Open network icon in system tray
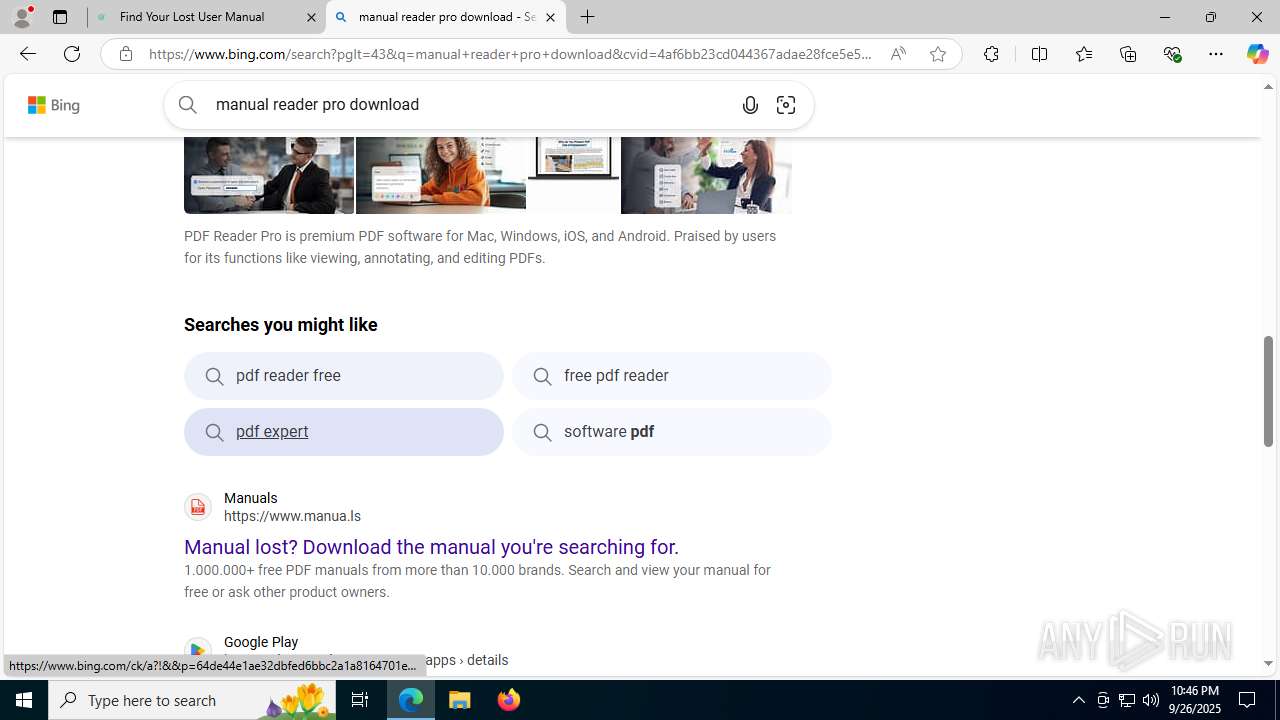The height and width of the screenshot is (720, 1280). [x=1127, y=700]
